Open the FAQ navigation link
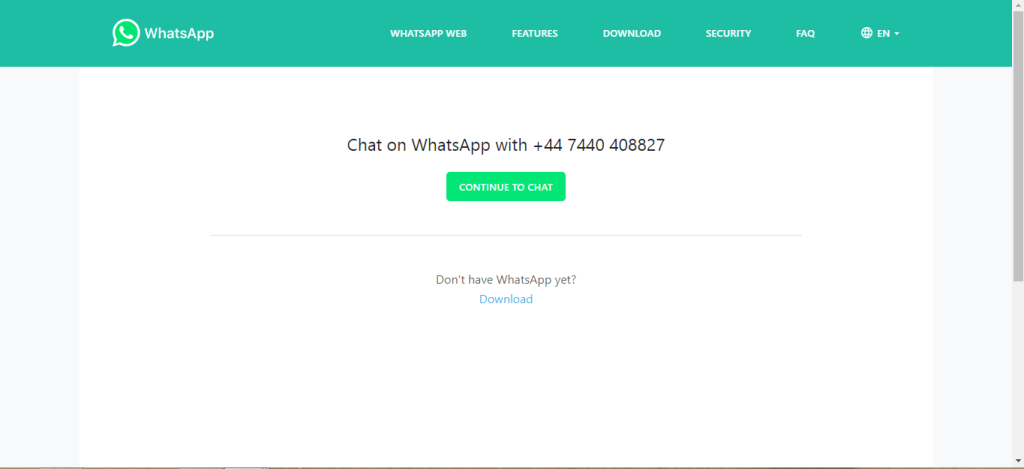The height and width of the screenshot is (469, 1024). [805, 33]
